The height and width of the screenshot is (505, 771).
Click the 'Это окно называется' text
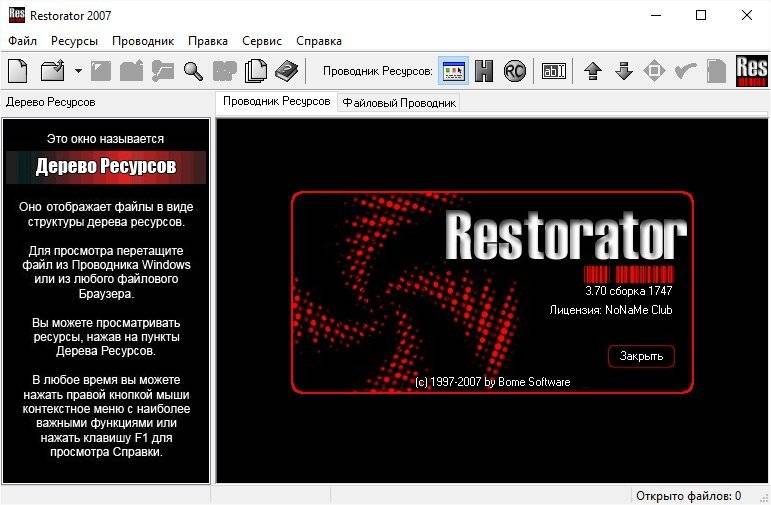(105, 139)
